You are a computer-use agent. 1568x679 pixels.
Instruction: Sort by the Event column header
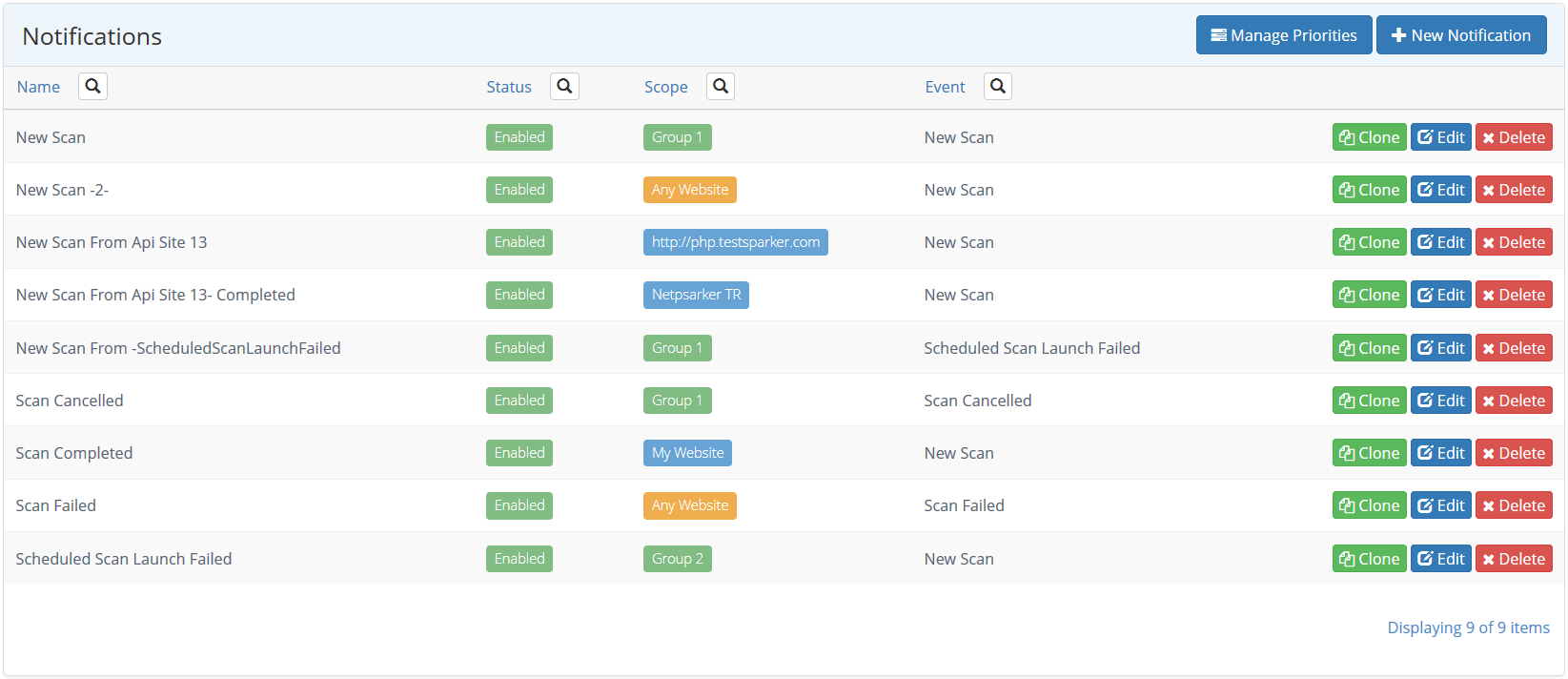pyautogui.click(x=945, y=87)
